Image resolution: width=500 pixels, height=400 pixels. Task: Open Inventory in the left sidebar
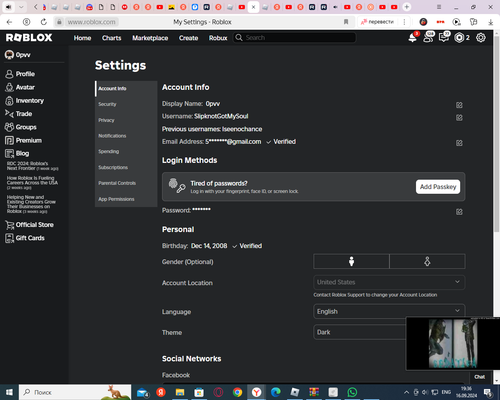tap(24, 101)
